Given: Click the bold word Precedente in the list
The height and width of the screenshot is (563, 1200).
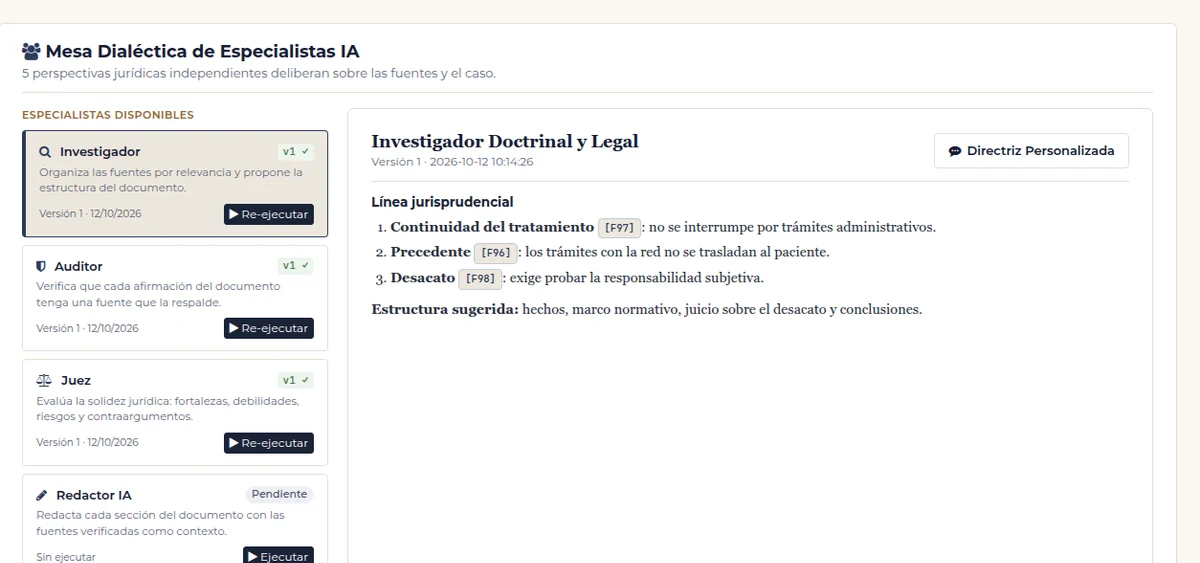Looking at the screenshot, I should 430,252.
